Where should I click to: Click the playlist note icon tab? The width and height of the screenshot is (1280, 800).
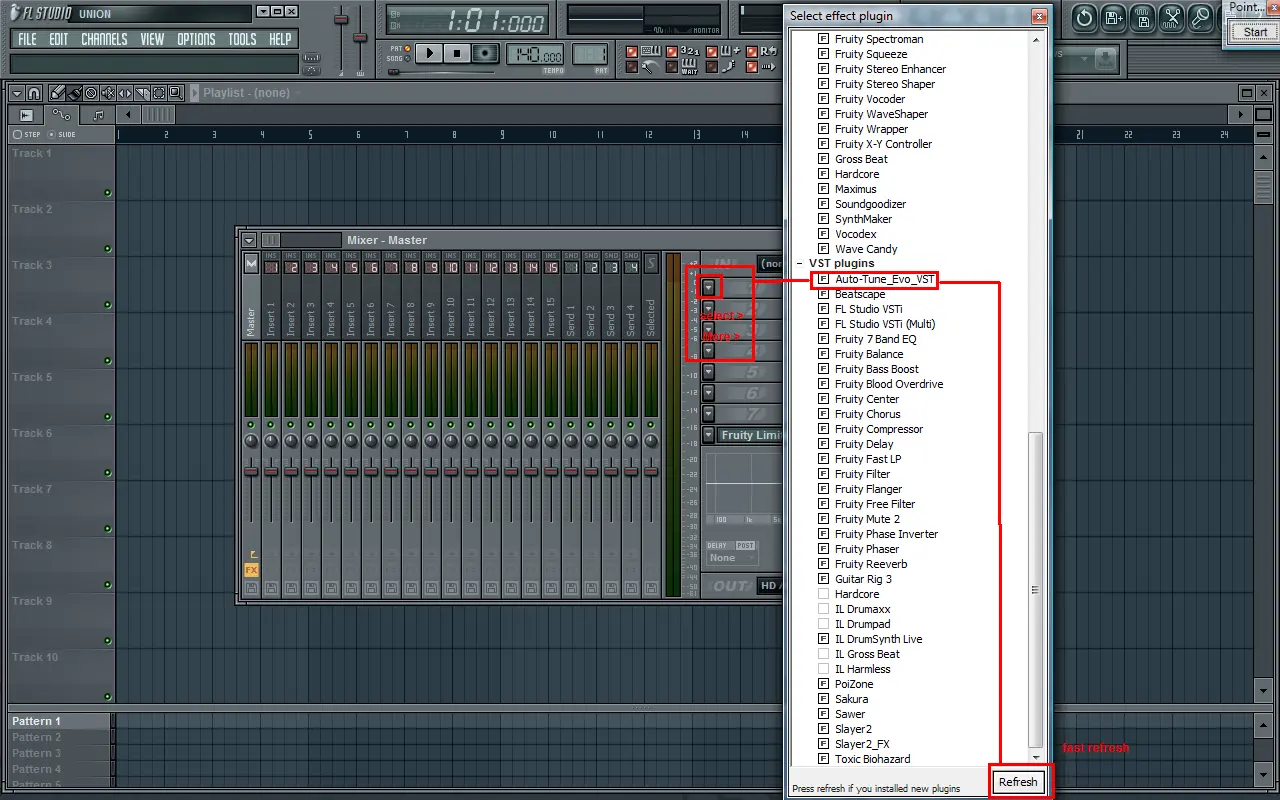click(x=98, y=115)
